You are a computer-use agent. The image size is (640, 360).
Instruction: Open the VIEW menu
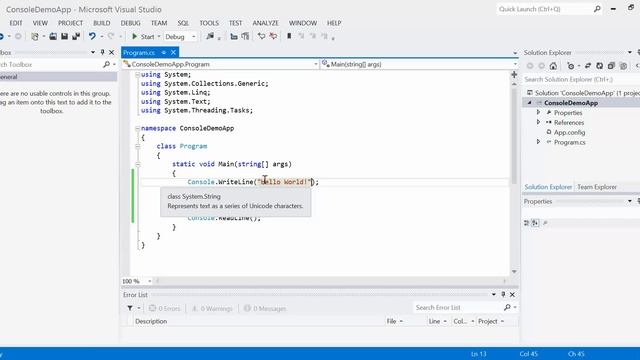click(x=40, y=23)
